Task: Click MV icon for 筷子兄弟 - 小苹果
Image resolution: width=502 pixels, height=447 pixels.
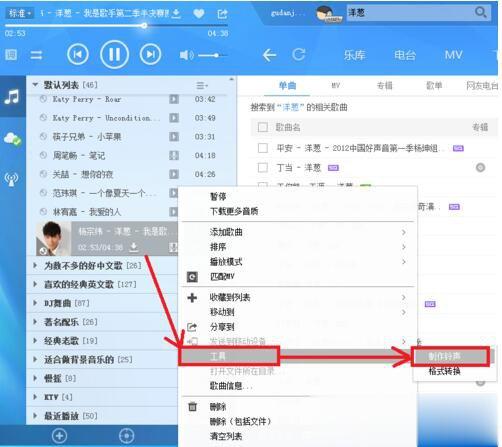Action: [x=174, y=137]
